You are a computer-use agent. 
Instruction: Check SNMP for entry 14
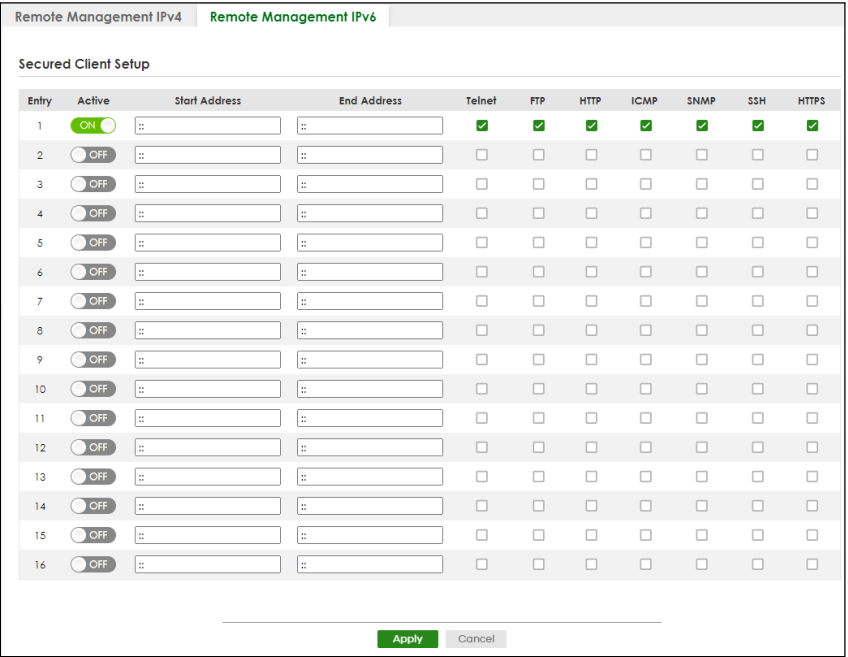click(x=701, y=506)
